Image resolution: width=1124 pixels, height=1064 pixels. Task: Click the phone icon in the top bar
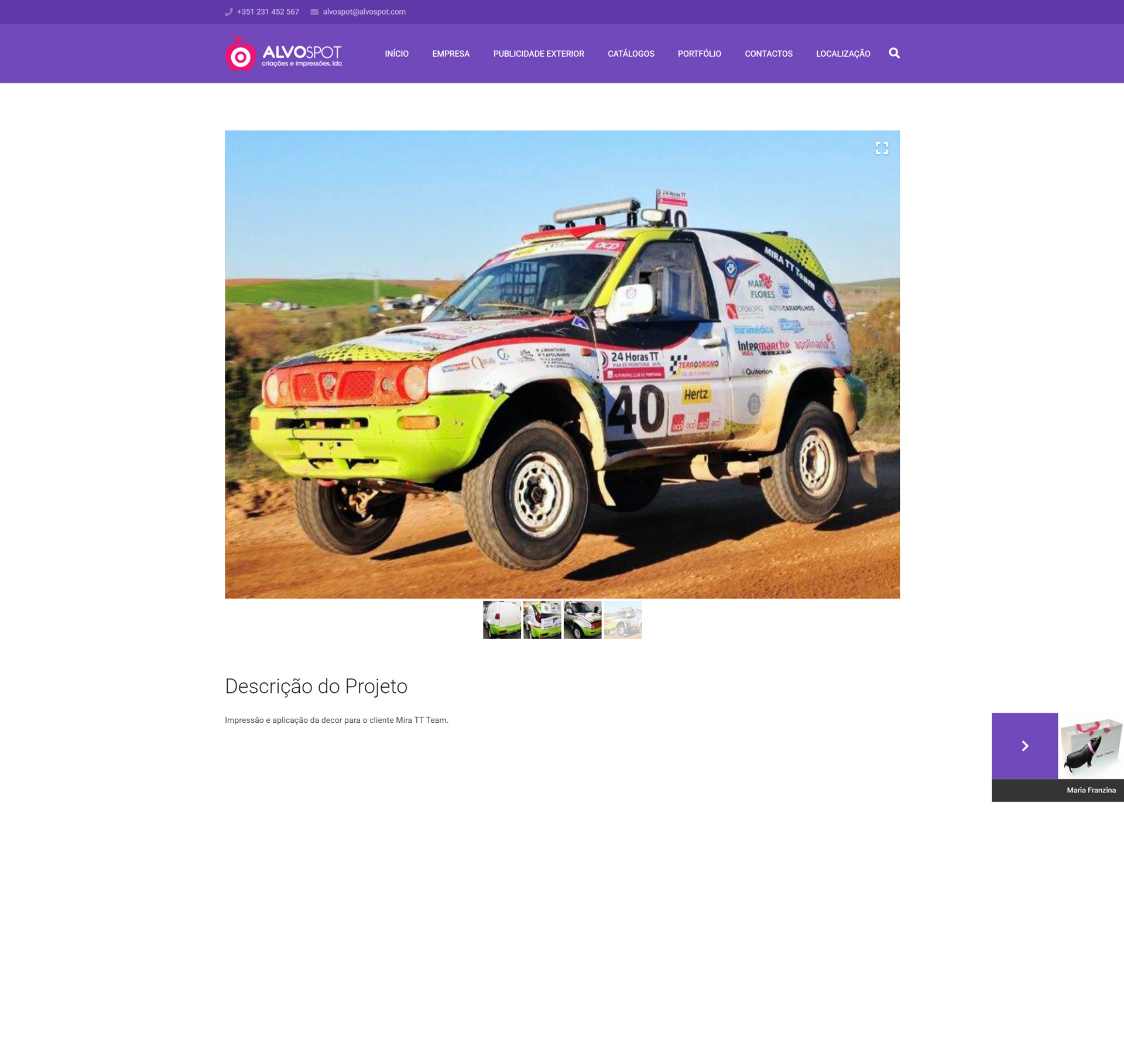coord(229,12)
